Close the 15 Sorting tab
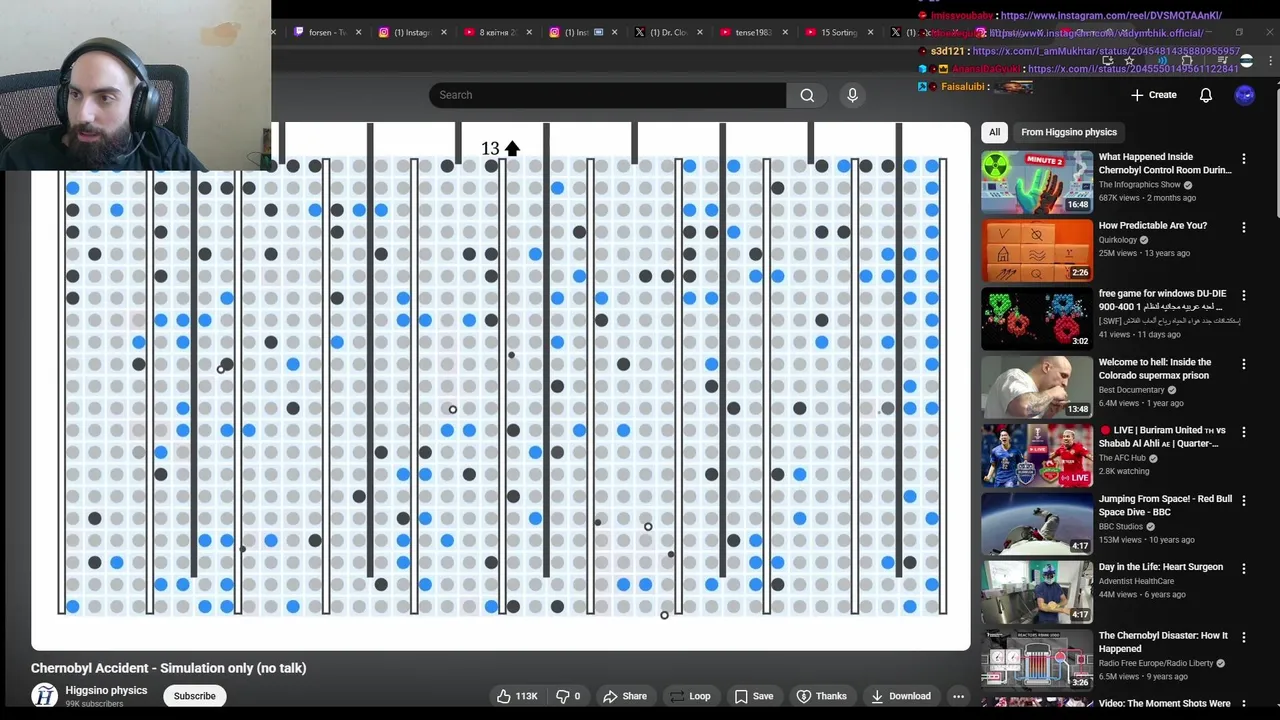1280x720 pixels. pyautogui.click(x=869, y=33)
